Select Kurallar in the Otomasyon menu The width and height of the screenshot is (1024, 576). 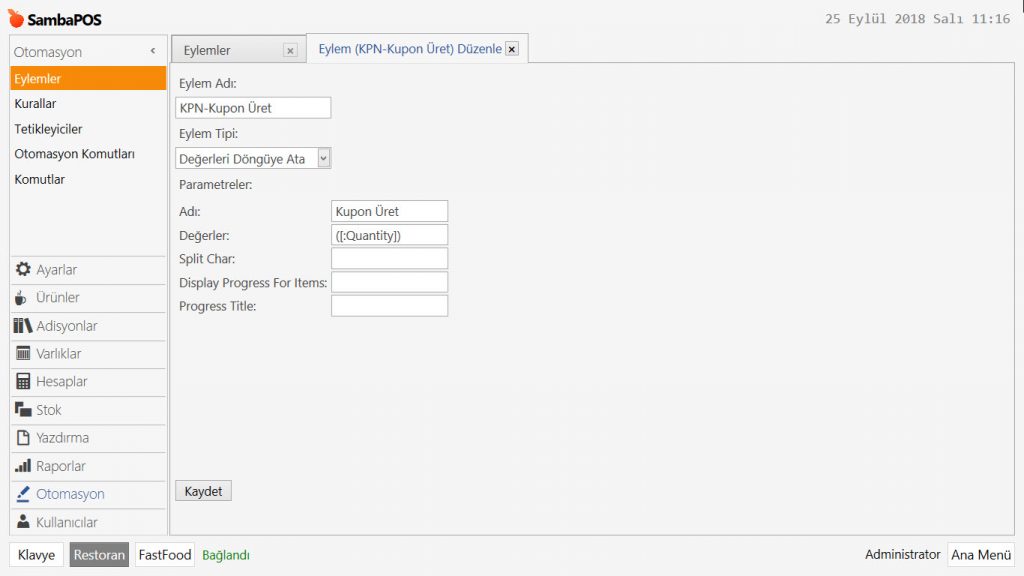coord(35,103)
